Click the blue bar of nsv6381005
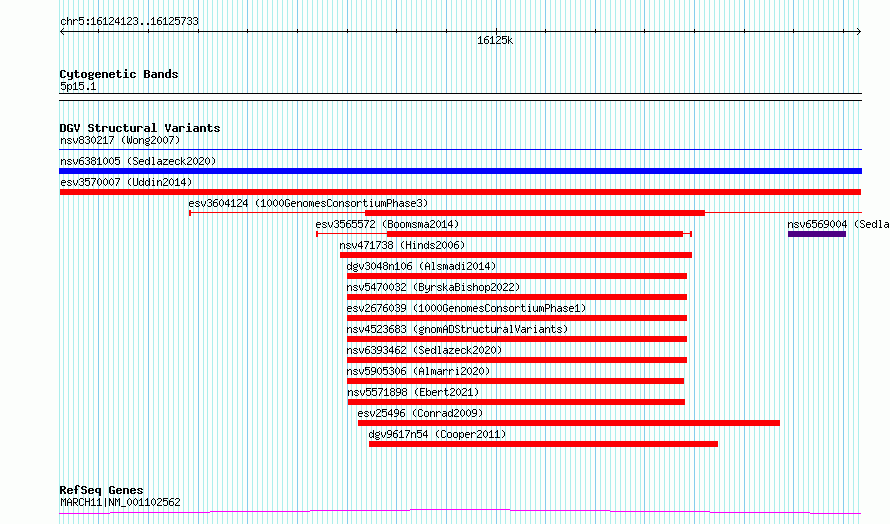The width and height of the screenshot is (890, 524). 460,171
